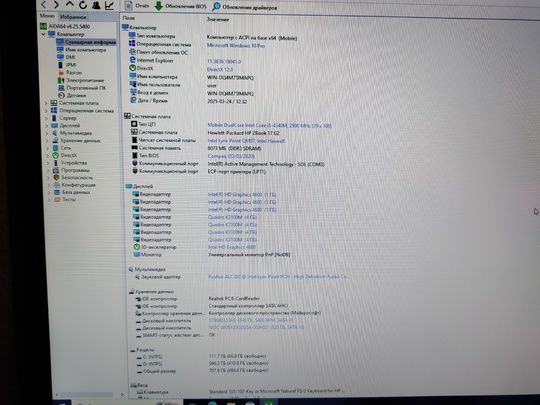
Task: Select Hewlett-Packard HP ZBook 17 G2 value
Action: [x=243, y=133]
